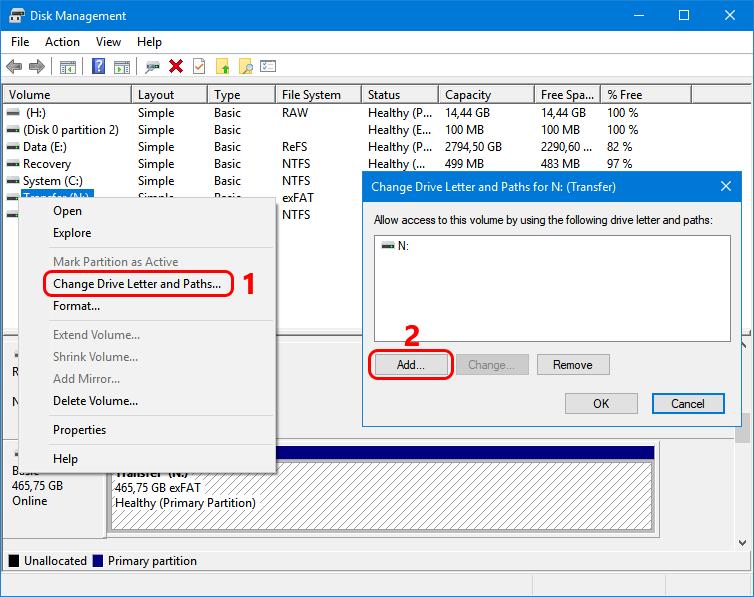Image resolution: width=754 pixels, height=597 pixels.
Task: Click the red X Delete toolbar icon
Action: pos(176,66)
